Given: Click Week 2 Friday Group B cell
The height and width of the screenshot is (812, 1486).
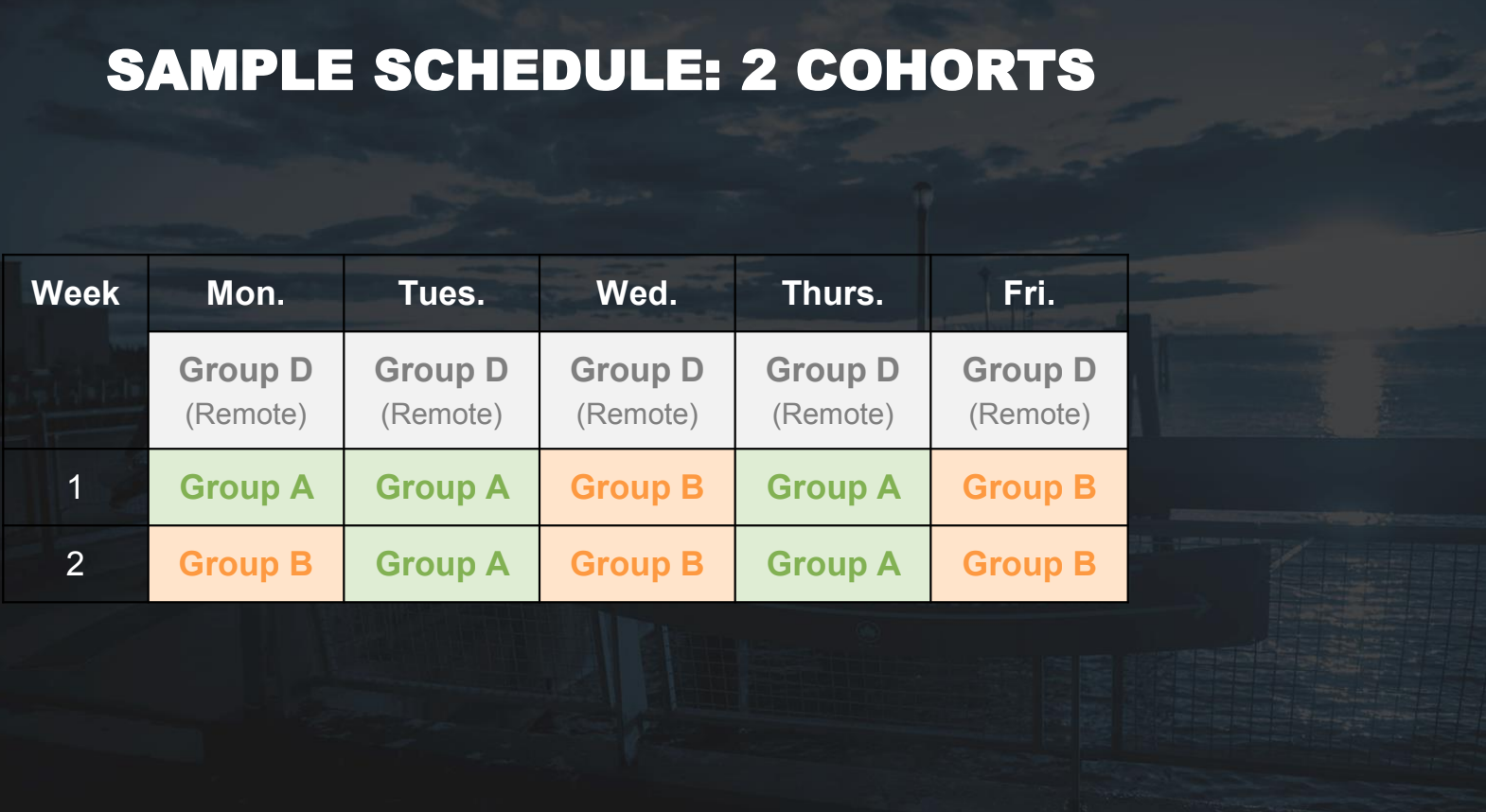Looking at the screenshot, I should (x=1029, y=564).
